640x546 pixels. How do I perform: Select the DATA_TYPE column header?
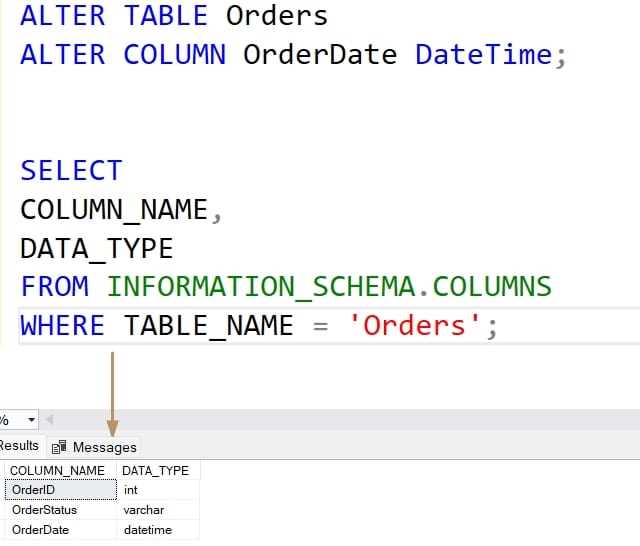158,471
